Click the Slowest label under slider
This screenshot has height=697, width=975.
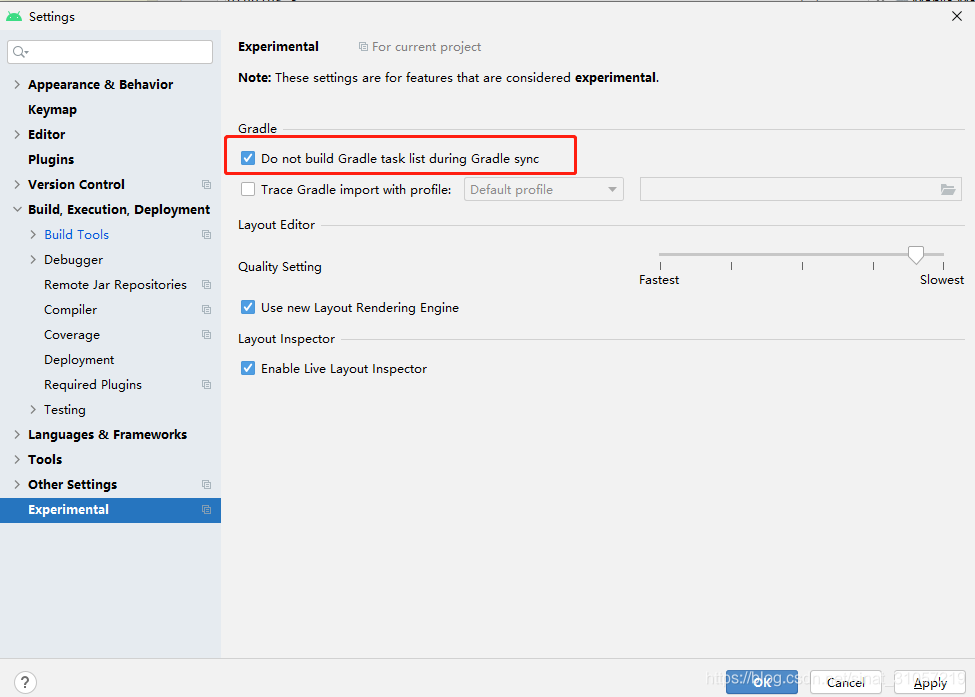point(941,280)
